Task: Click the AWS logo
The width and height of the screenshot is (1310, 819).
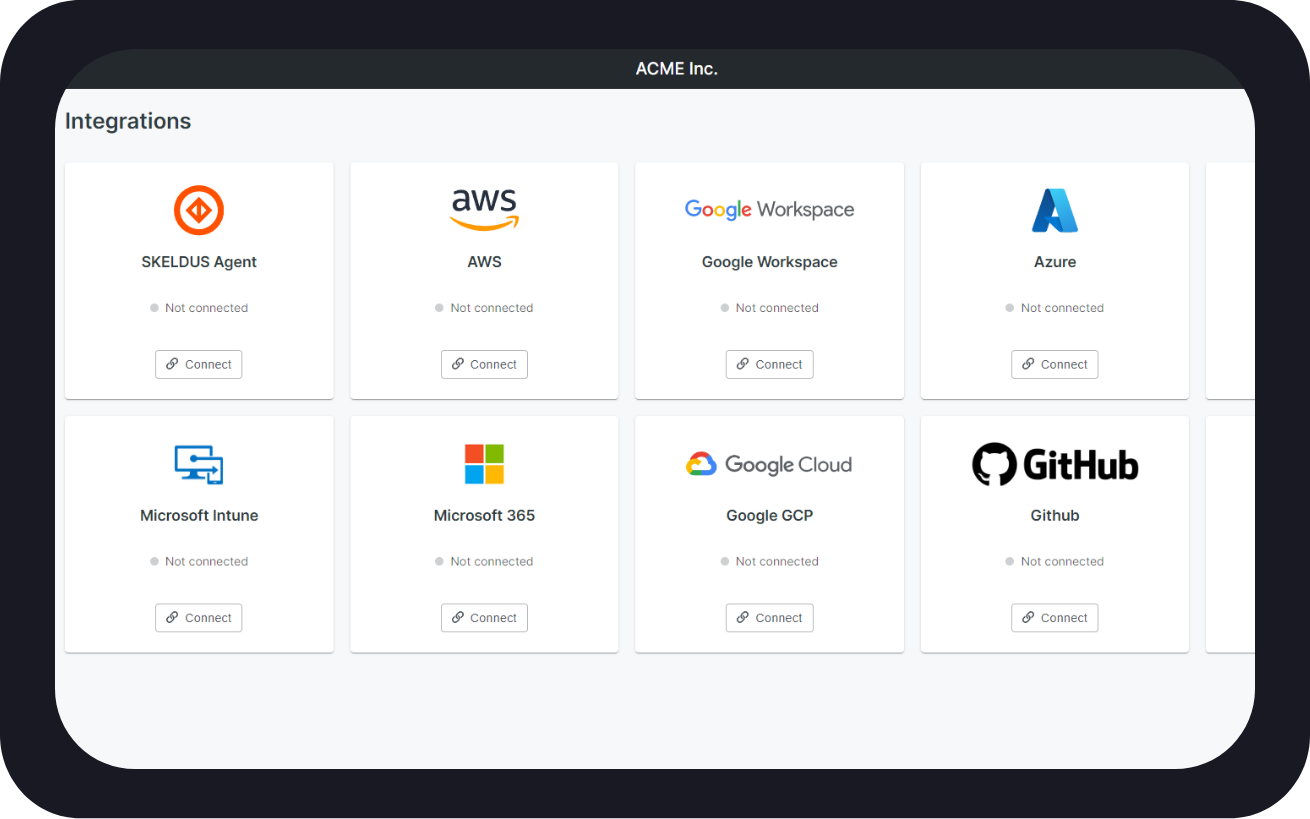Action: coord(484,210)
